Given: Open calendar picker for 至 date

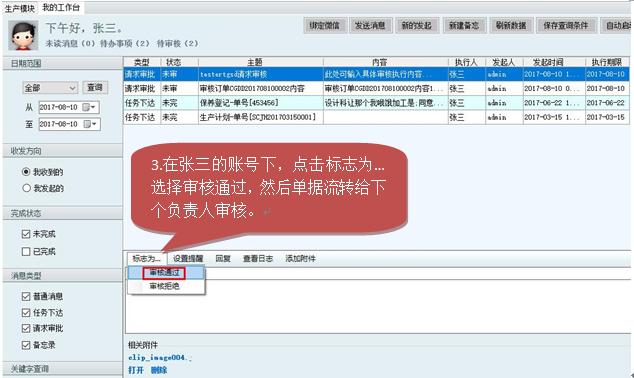Looking at the screenshot, I should [x=87, y=124].
